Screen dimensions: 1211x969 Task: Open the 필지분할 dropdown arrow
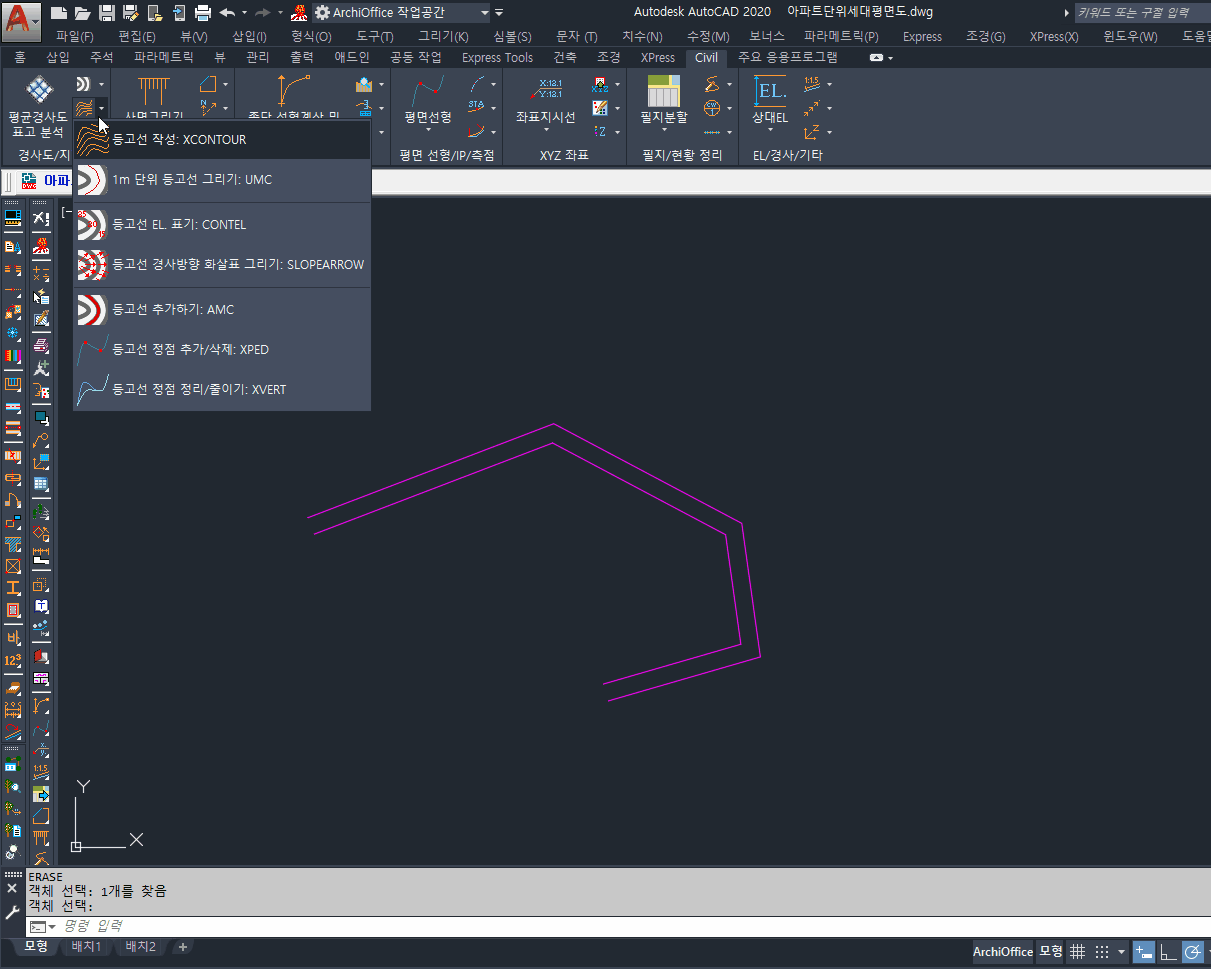[x=664, y=132]
